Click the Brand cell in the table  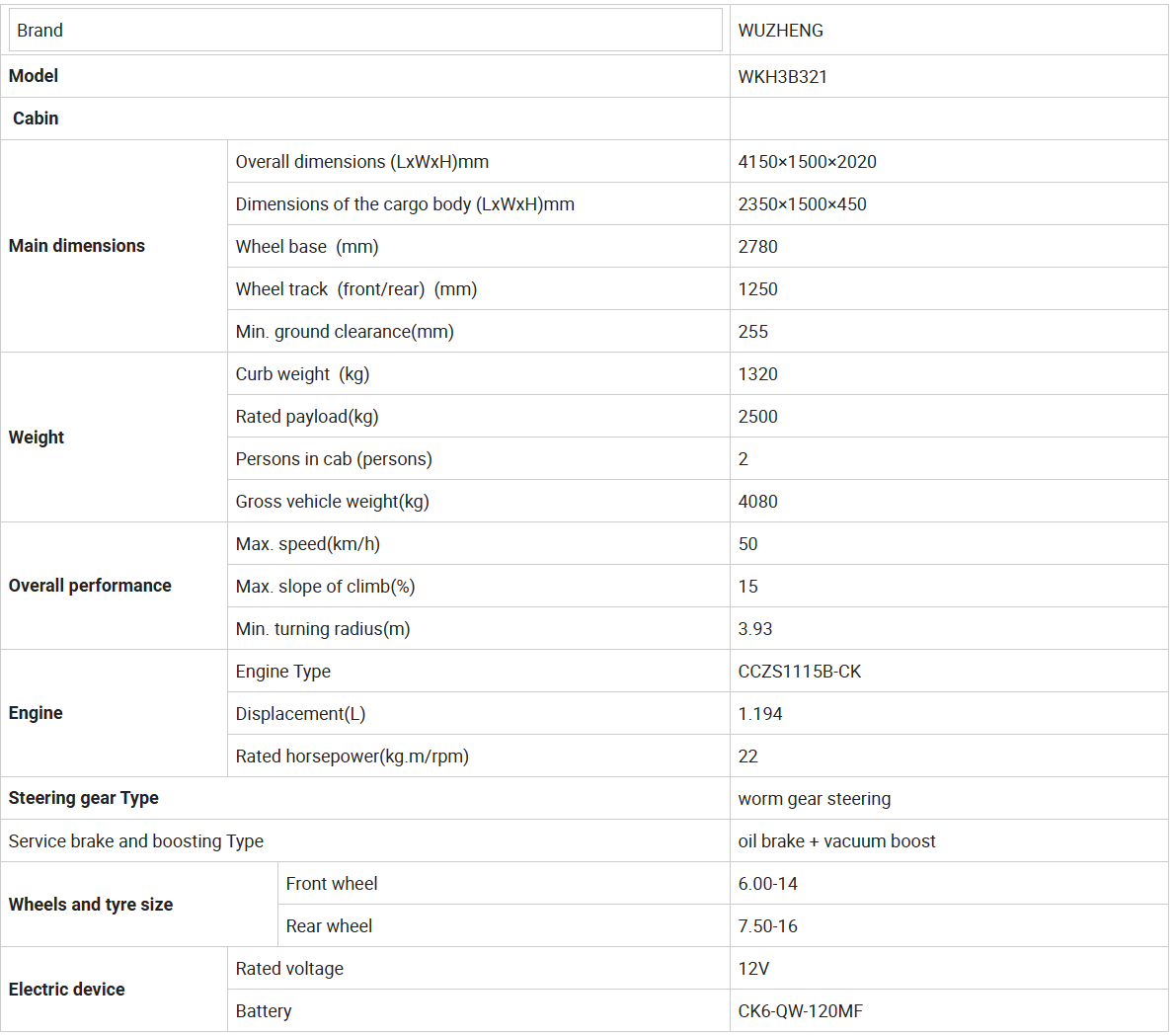tap(365, 30)
